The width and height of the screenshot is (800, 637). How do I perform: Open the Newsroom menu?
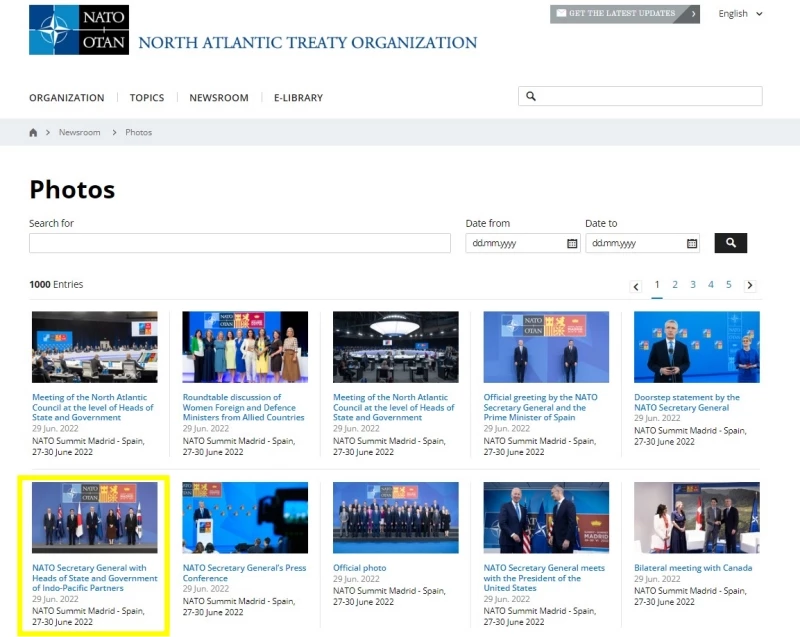219,97
